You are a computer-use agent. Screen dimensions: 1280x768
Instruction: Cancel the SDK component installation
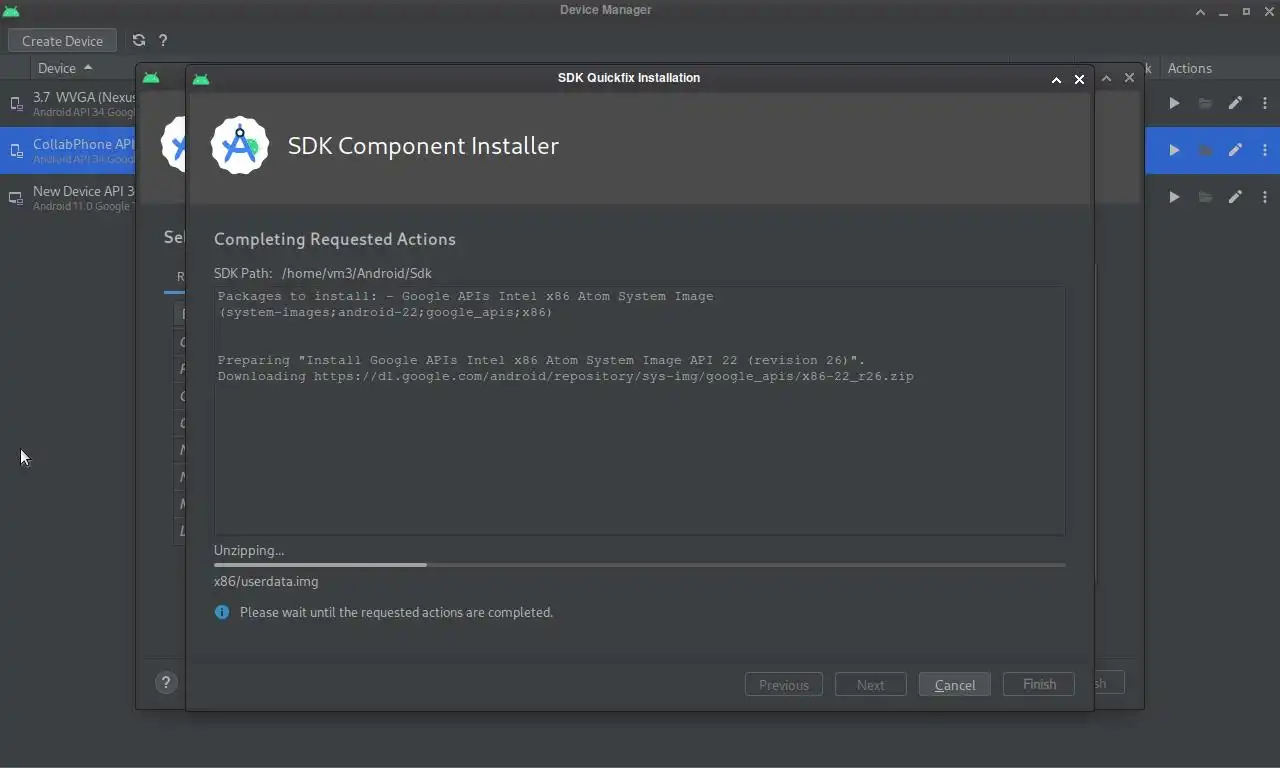pyautogui.click(x=955, y=685)
